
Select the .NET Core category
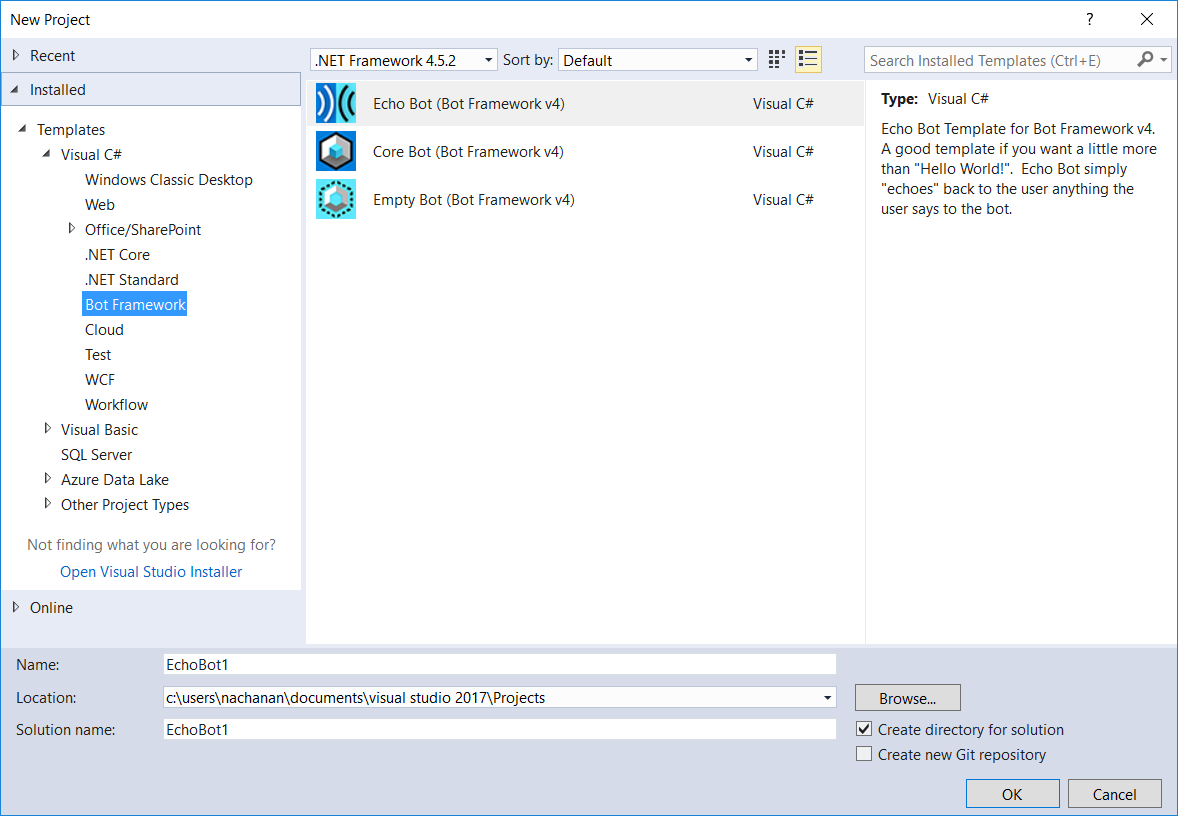117,255
